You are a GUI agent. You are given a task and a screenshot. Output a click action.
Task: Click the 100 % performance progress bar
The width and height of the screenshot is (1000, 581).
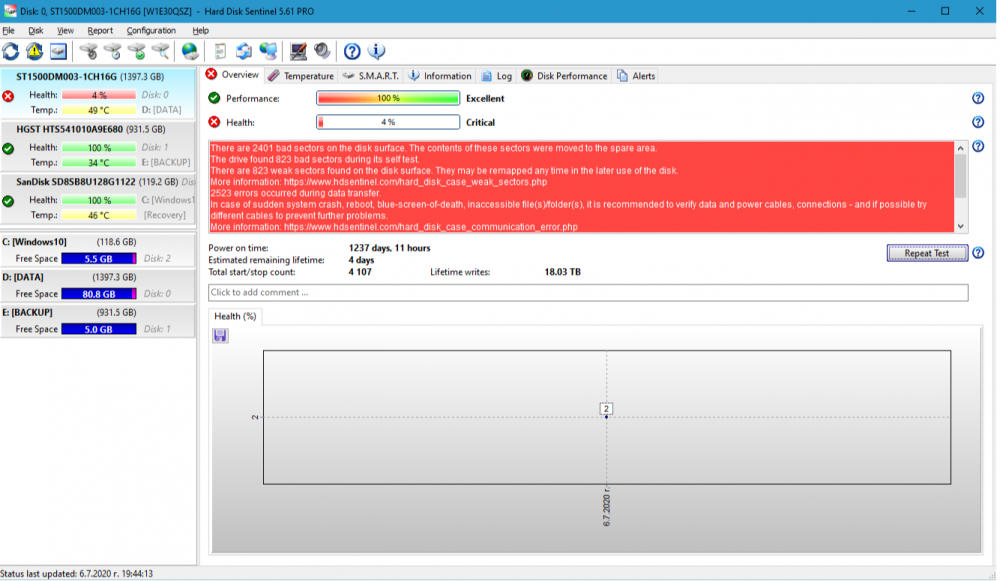388,98
